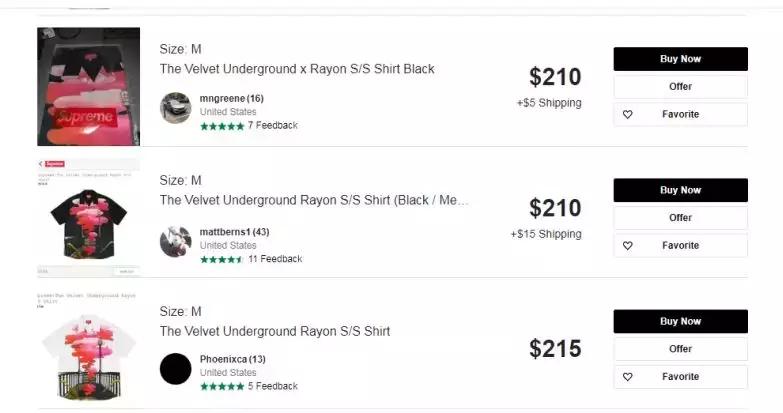Click mngreene seller avatar
The width and height of the screenshot is (783, 413).
(x=175, y=108)
